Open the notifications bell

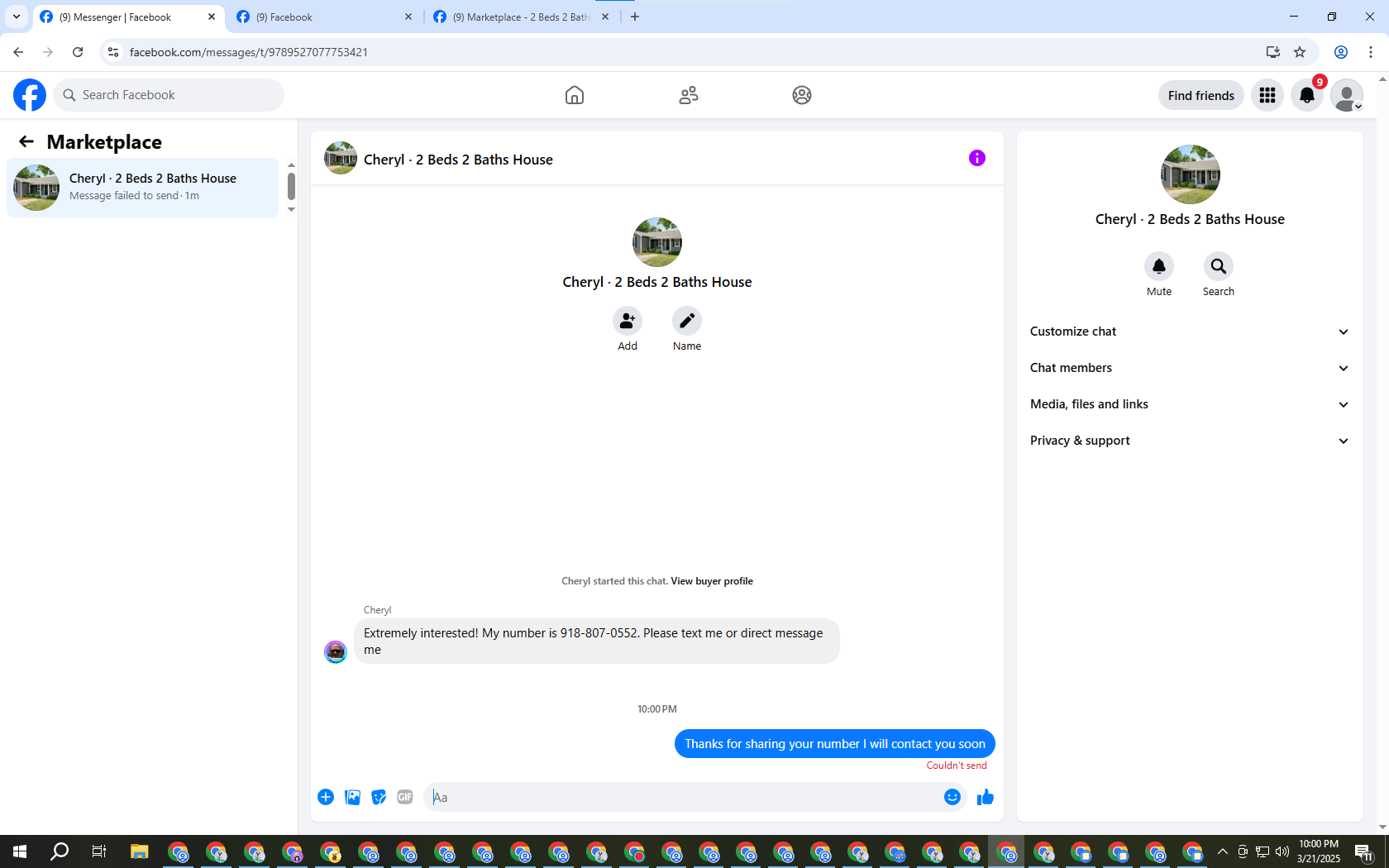(x=1307, y=95)
